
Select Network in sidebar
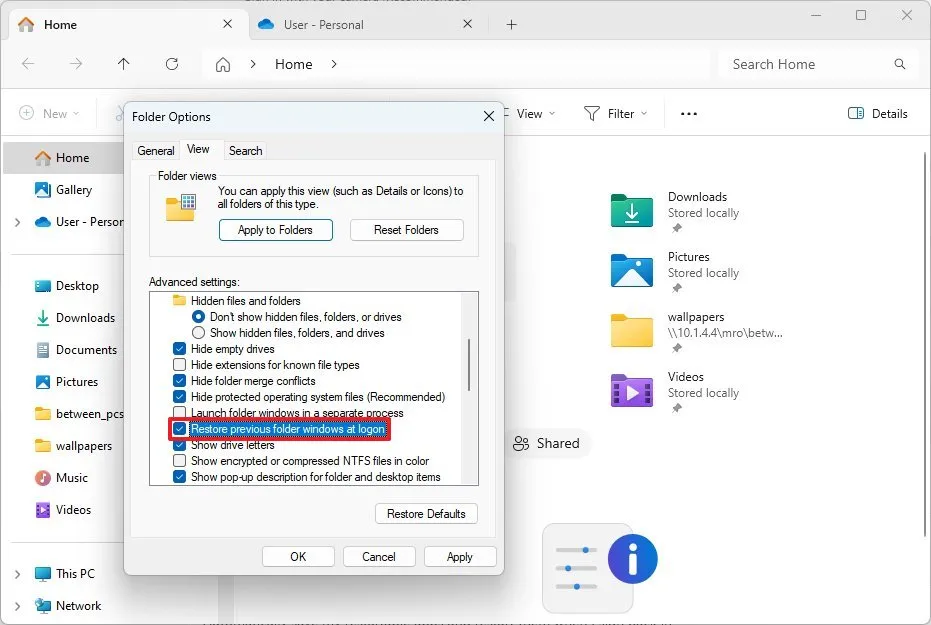[68, 606]
